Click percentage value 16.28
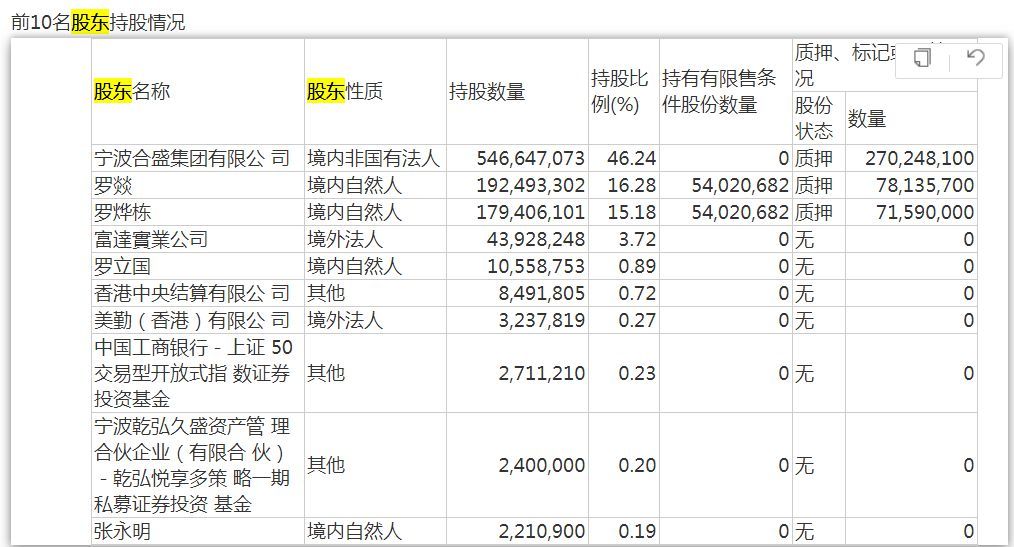1014x547 pixels. click(631, 186)
